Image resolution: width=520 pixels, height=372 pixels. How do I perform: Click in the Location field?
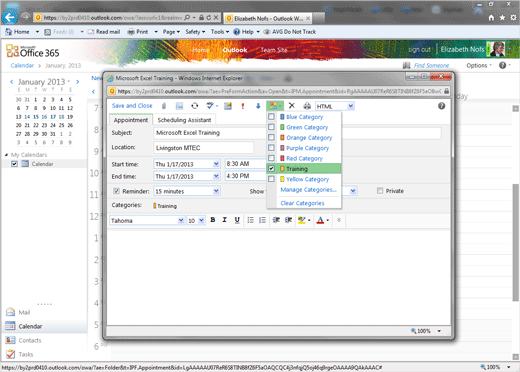click(x=203, y=148)
